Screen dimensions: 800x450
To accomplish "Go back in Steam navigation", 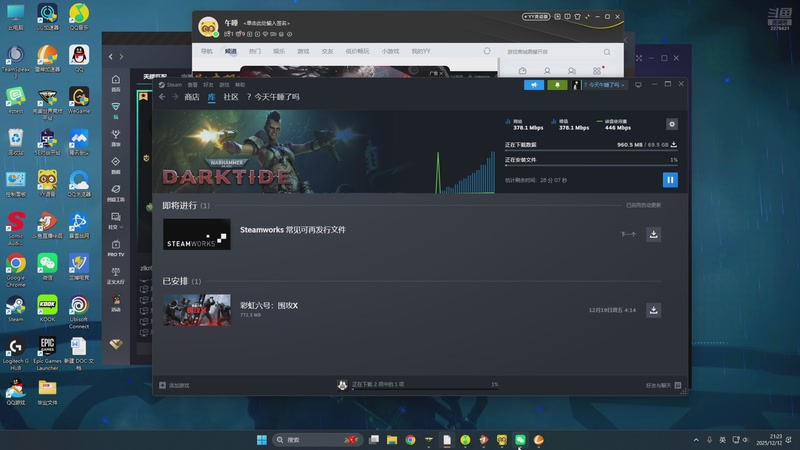I will pyautogui.click(x=162, y=97).
